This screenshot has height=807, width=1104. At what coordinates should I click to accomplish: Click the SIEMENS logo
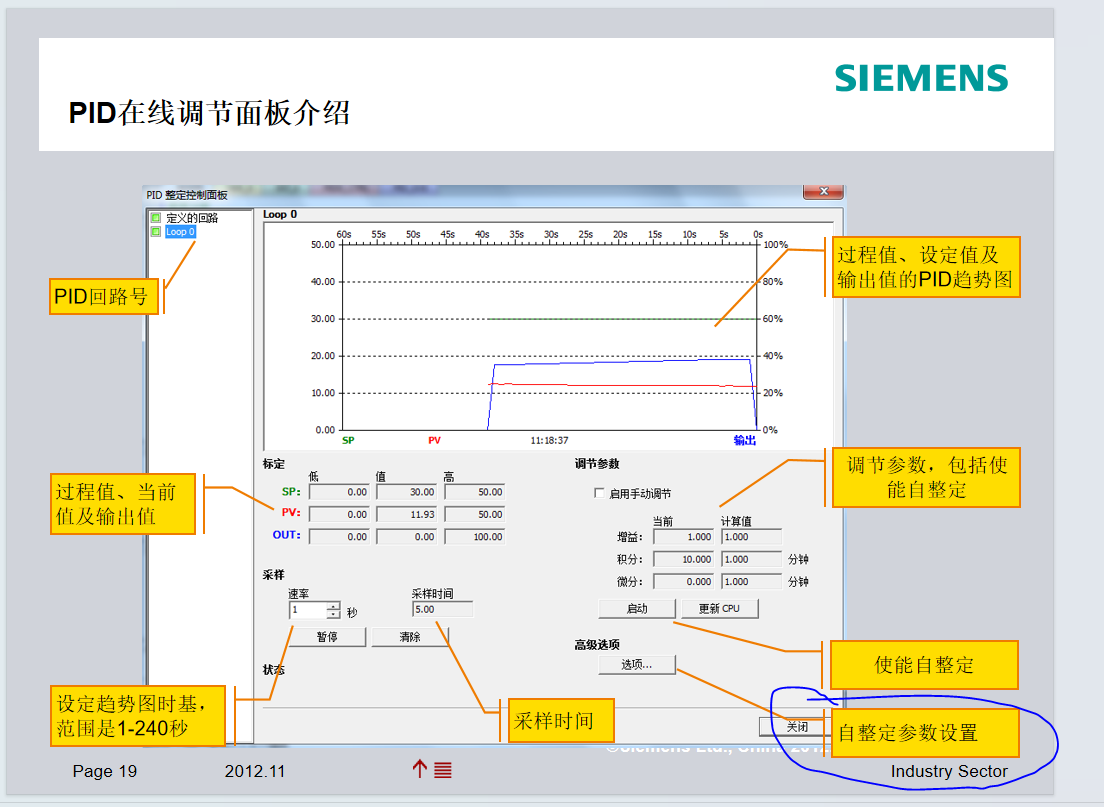click(921, 79)
